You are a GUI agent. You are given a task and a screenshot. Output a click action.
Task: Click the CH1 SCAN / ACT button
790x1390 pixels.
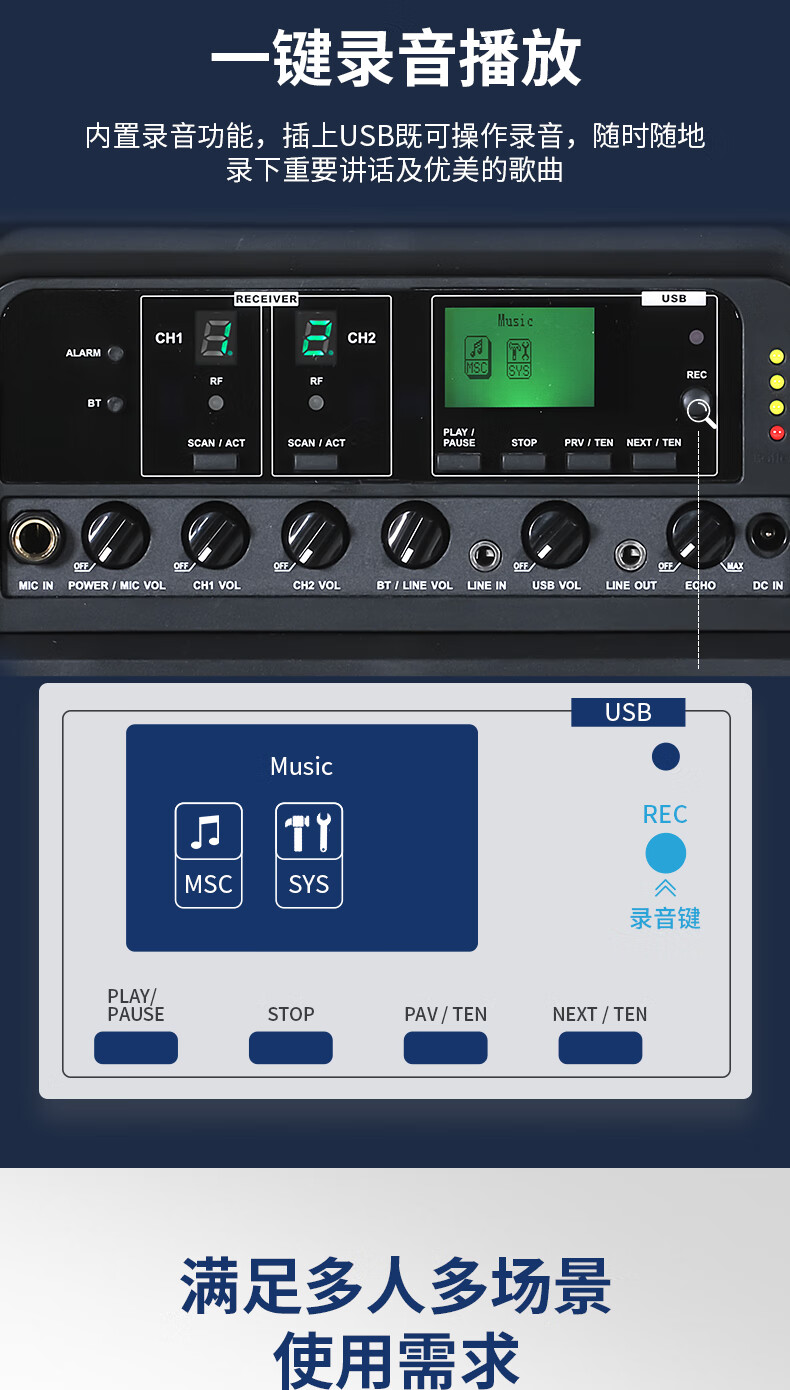point(215,461)
